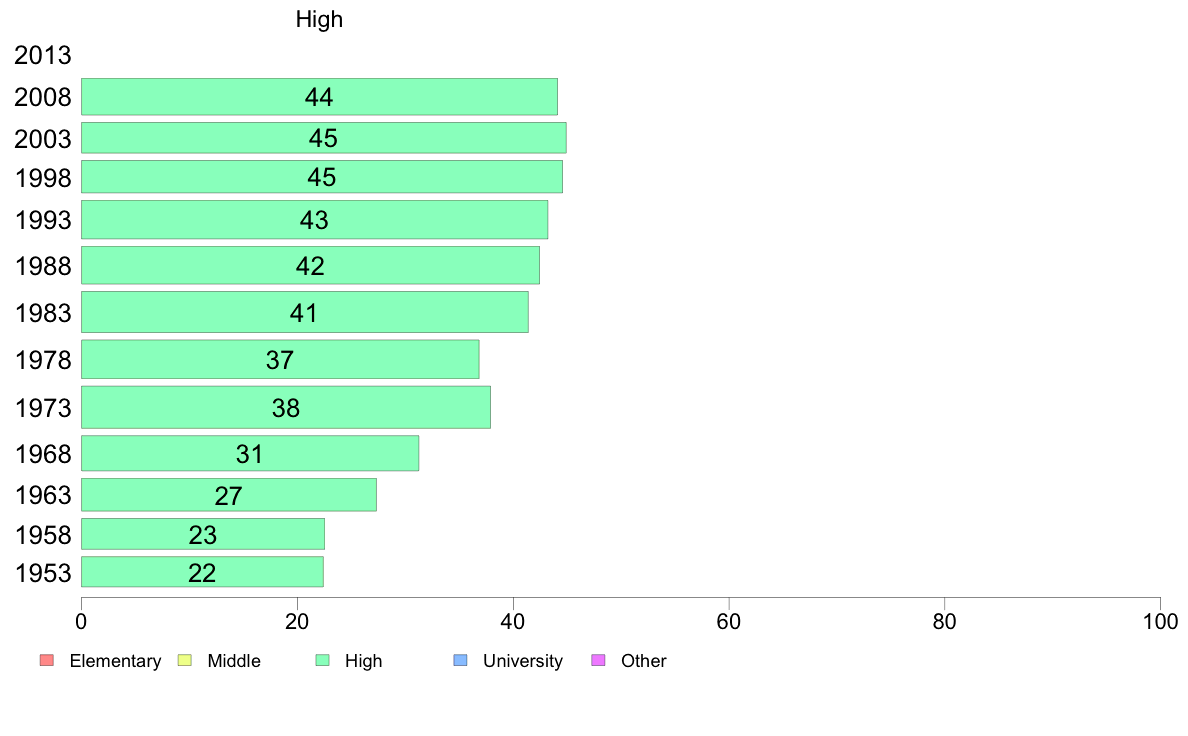The width and height of the screenshot is (1188, 736).
Task: Click the High chart title
Action: tap(319, 20)
